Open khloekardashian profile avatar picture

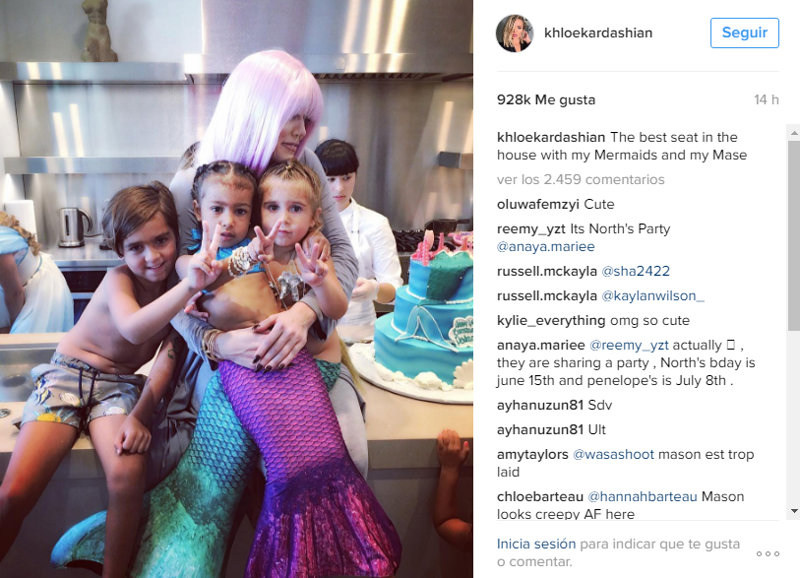pos(514,33)
